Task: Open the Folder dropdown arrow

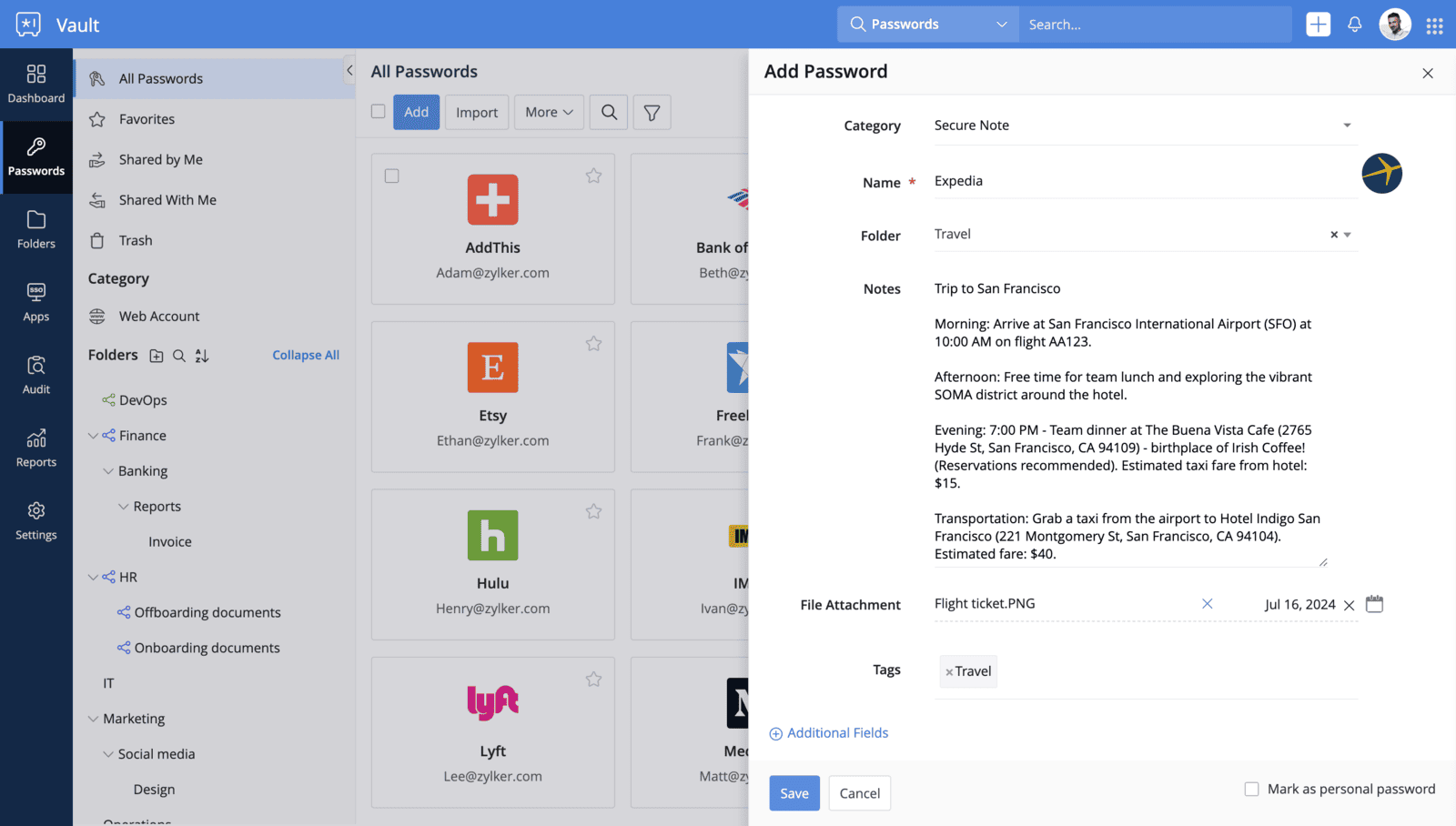Action: point(1348,235)
